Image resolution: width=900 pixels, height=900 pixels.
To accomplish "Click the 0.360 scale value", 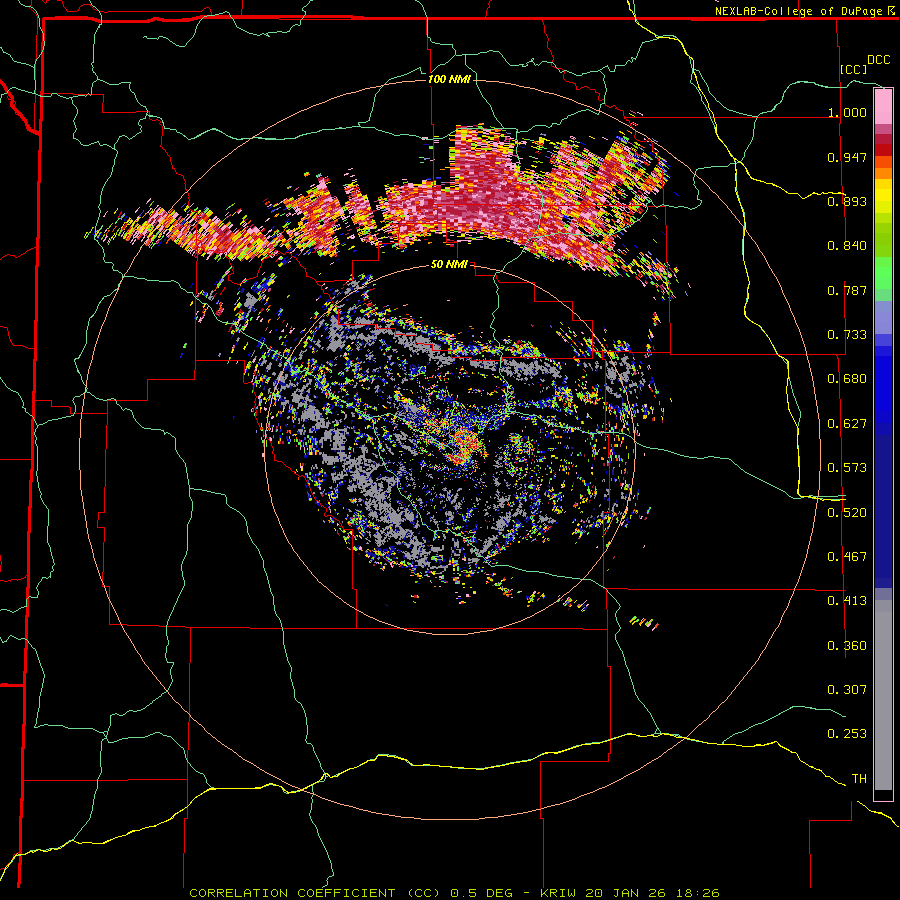I will coord(847,646).
